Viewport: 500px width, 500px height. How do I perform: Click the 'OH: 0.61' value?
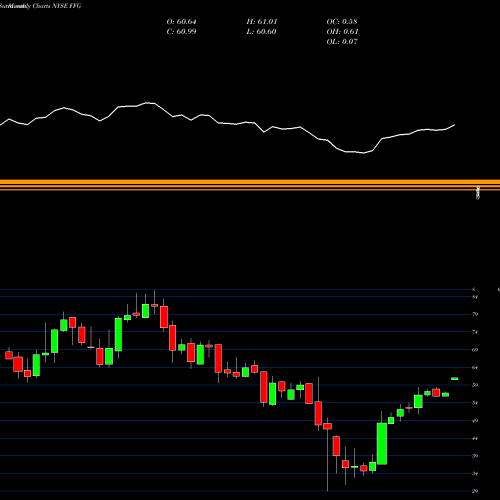(342, 32)
